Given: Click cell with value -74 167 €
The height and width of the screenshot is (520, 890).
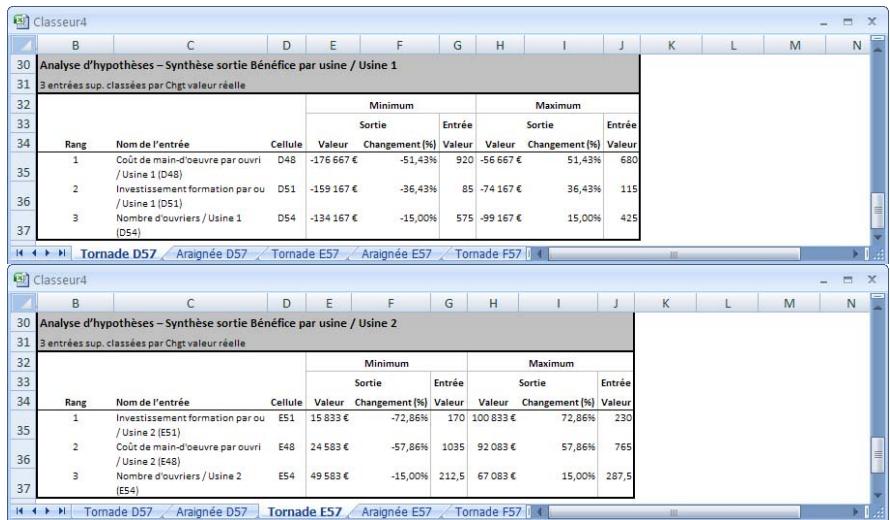Looking at the screenshot, I should (x=501, y=189).
